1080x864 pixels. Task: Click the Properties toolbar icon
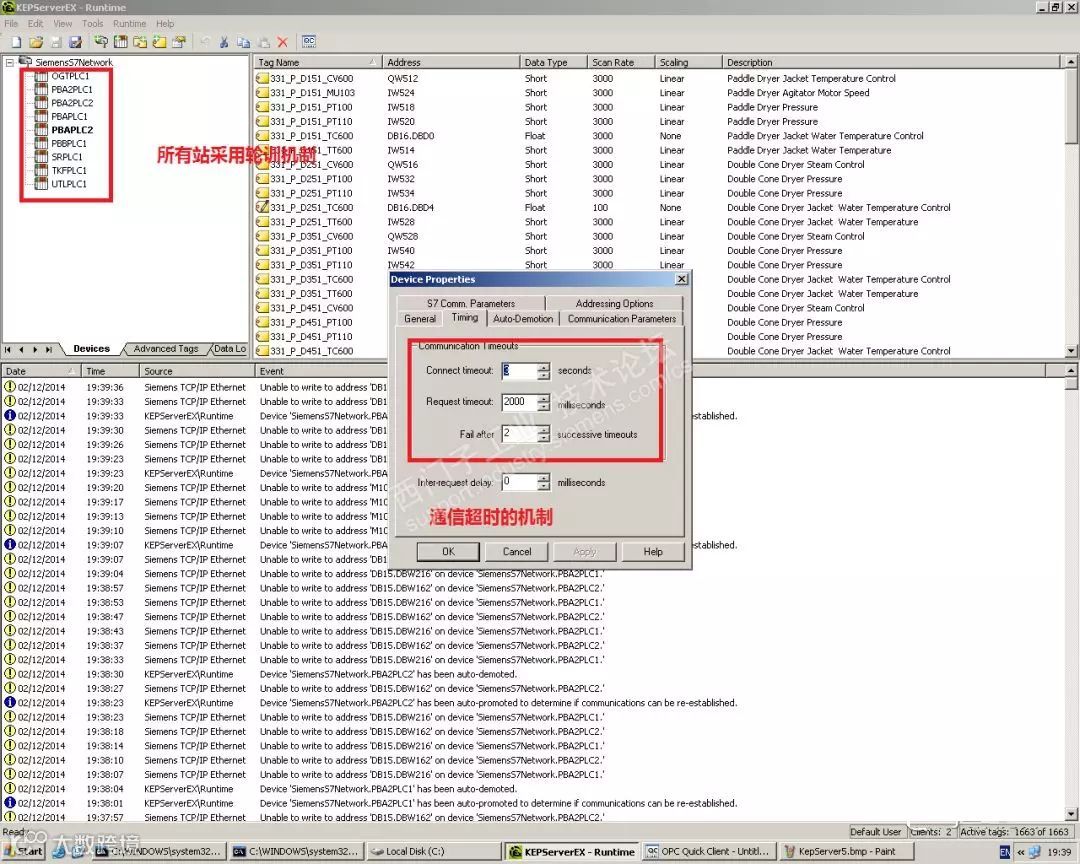pos(179,42)
